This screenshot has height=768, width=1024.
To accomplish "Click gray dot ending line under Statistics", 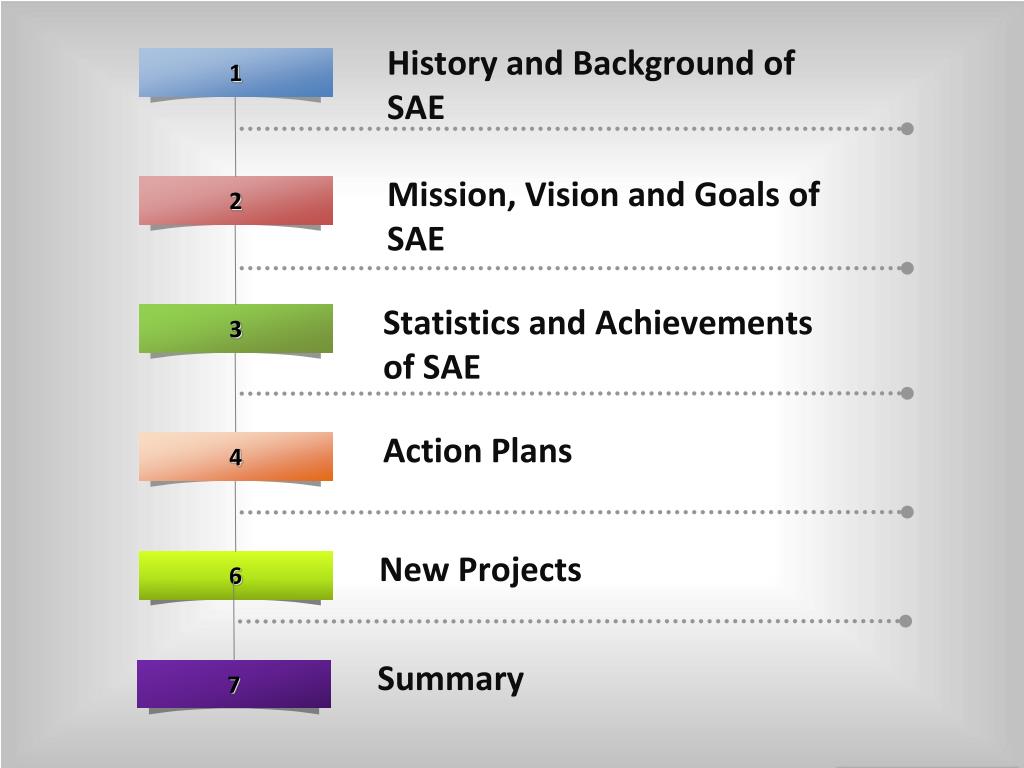I will (906, 393).
